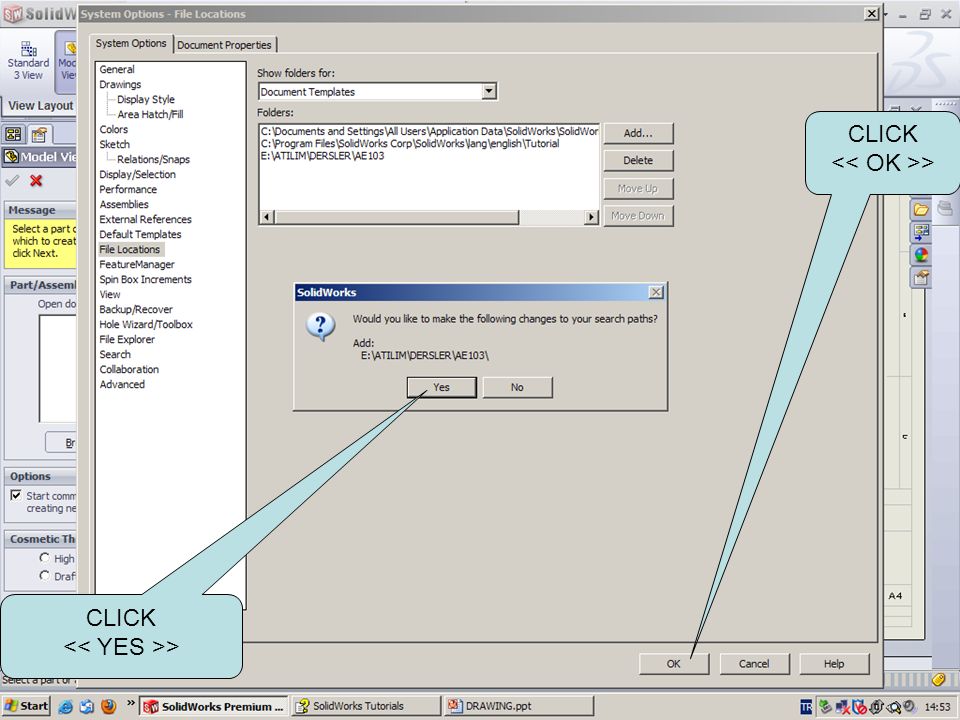
Task: Click Yes in the SolidWorks prompt
Action: 441,388
